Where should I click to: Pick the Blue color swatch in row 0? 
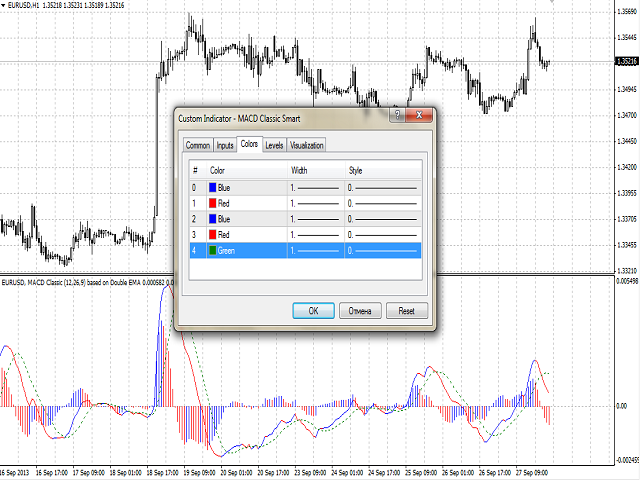click(213, 187)
